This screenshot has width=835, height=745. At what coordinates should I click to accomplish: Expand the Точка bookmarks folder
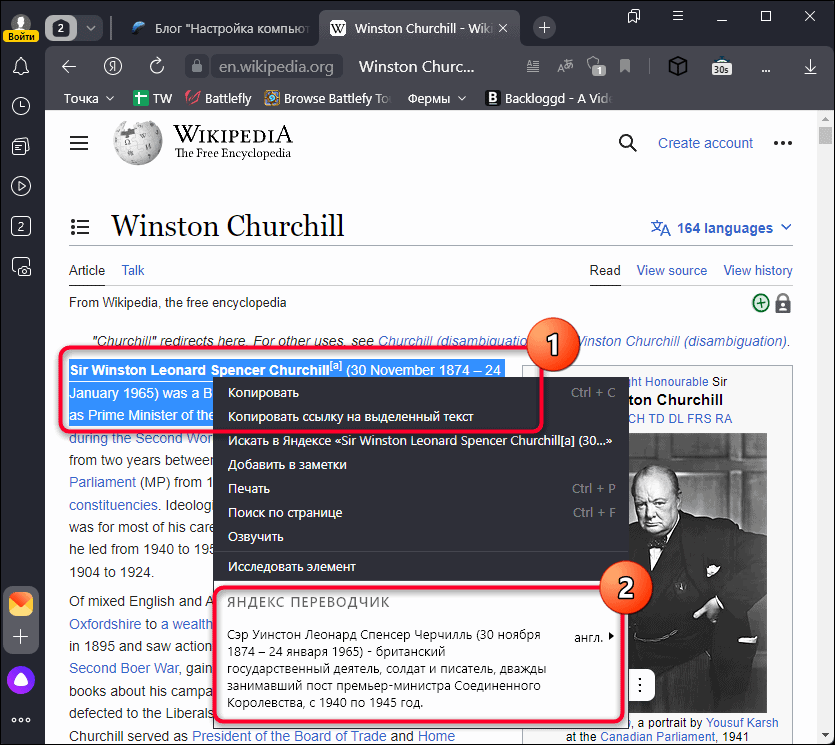tap(88, 99)
